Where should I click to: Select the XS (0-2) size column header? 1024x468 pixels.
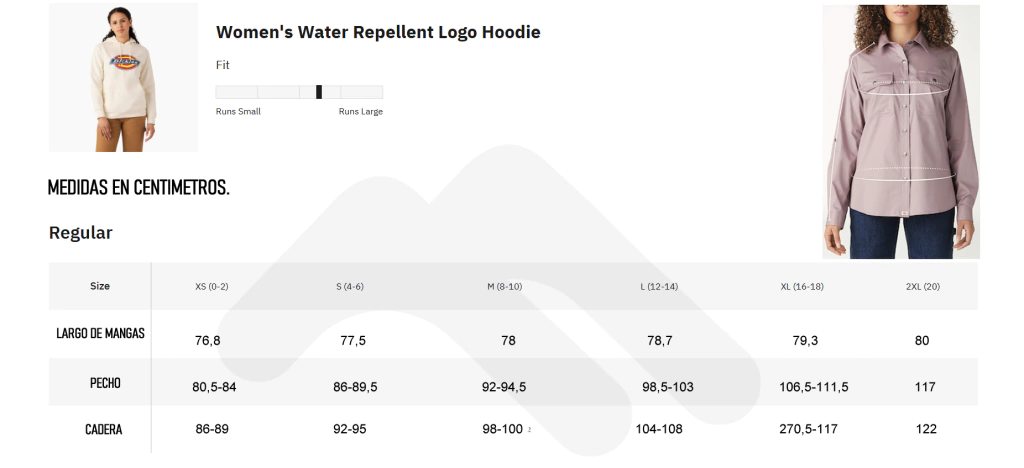212,287
